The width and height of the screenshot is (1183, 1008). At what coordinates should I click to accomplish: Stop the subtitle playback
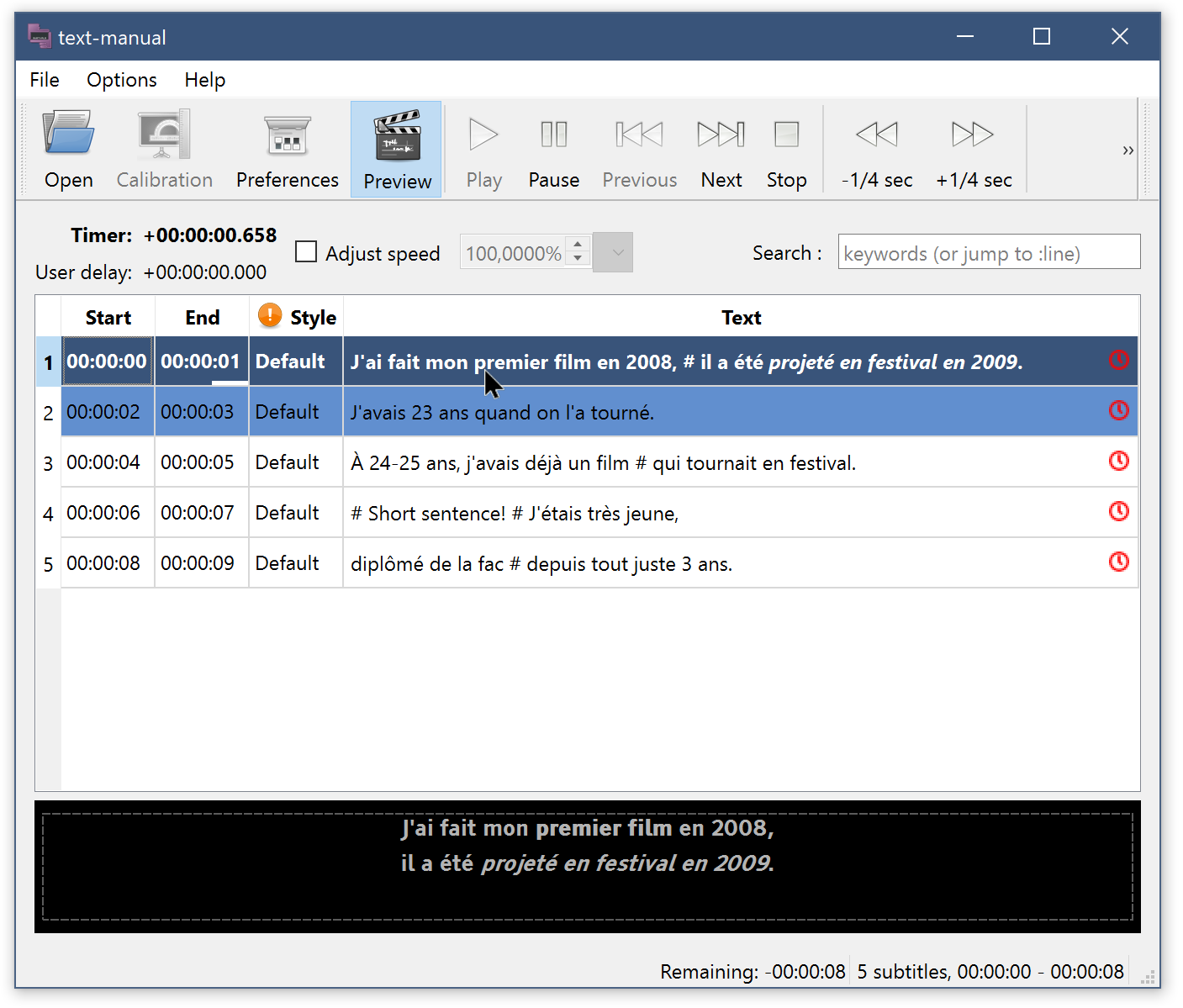[x=787, y=150]
